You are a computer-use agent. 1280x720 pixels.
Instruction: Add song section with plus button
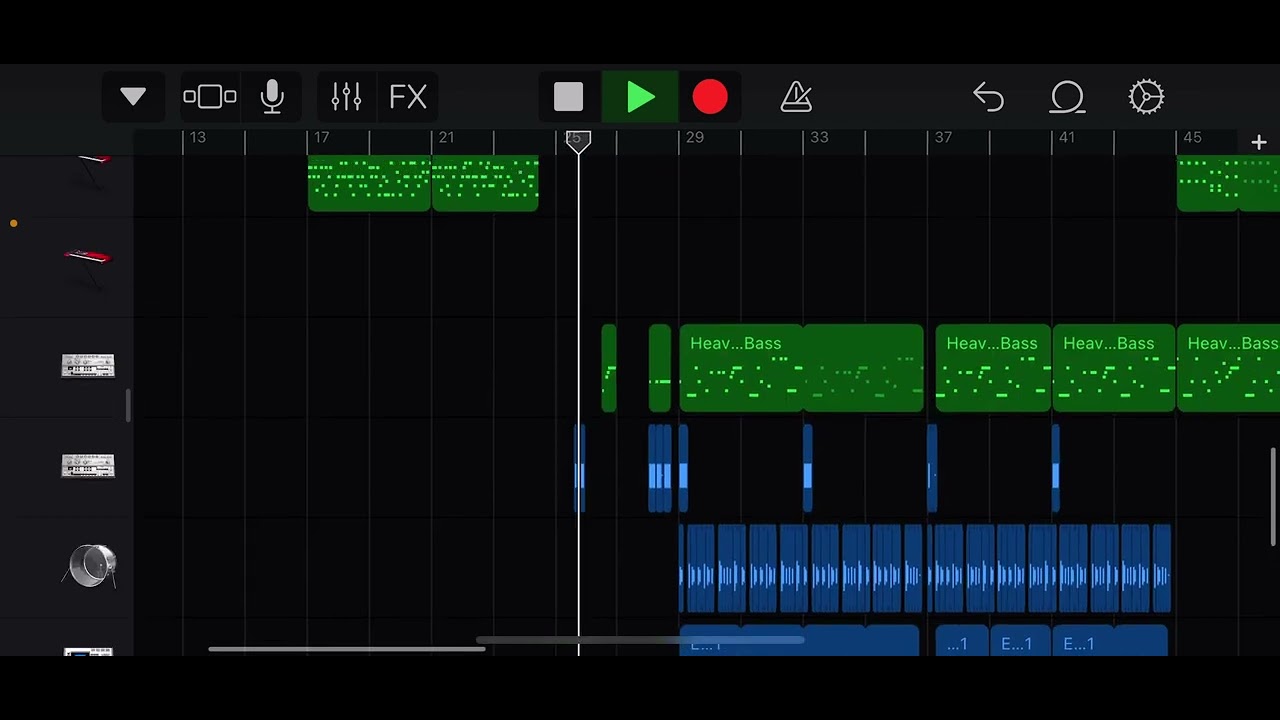(1259, 142)
